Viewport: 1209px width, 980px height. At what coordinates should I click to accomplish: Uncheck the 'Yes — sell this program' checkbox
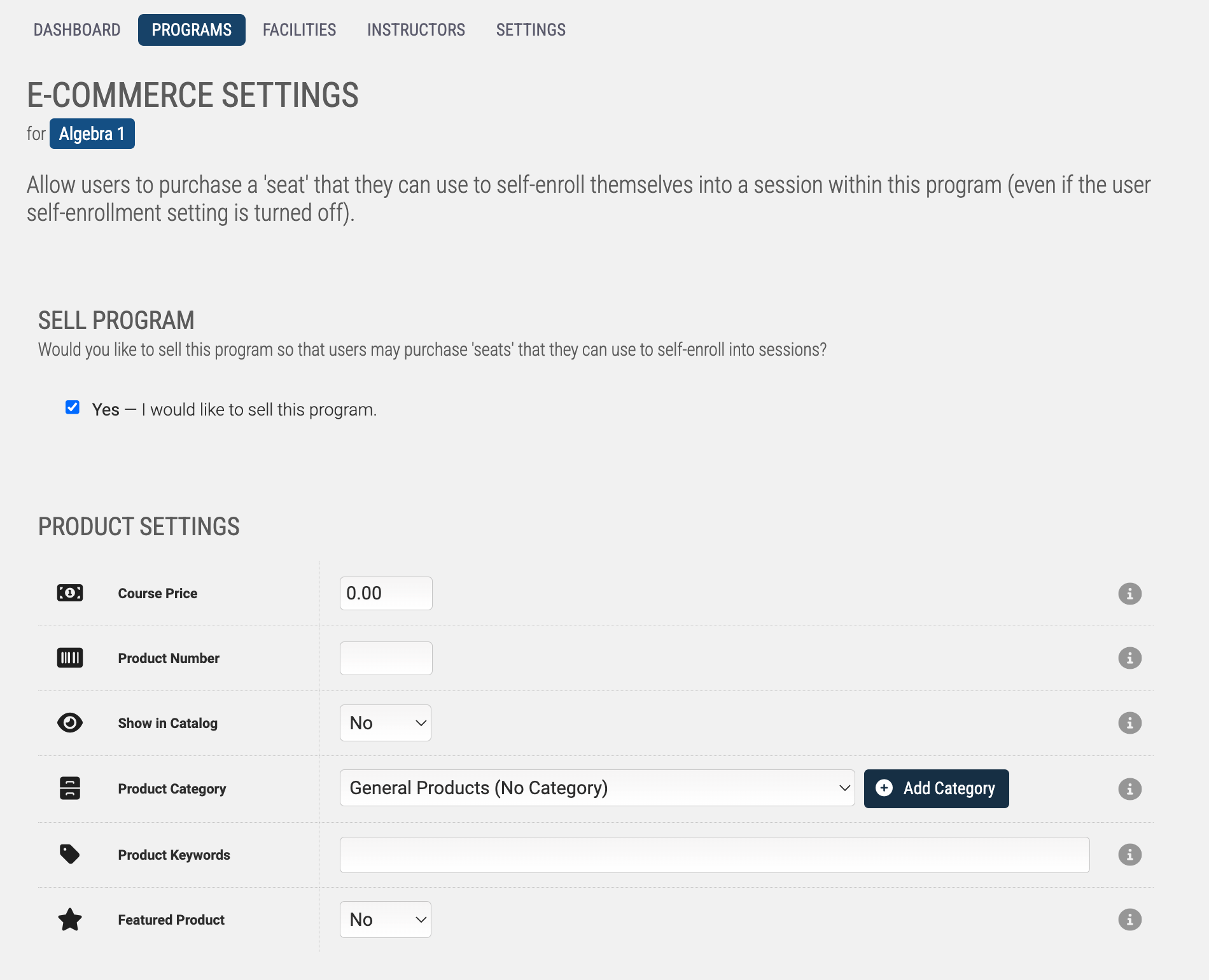(x=73, y=407)
